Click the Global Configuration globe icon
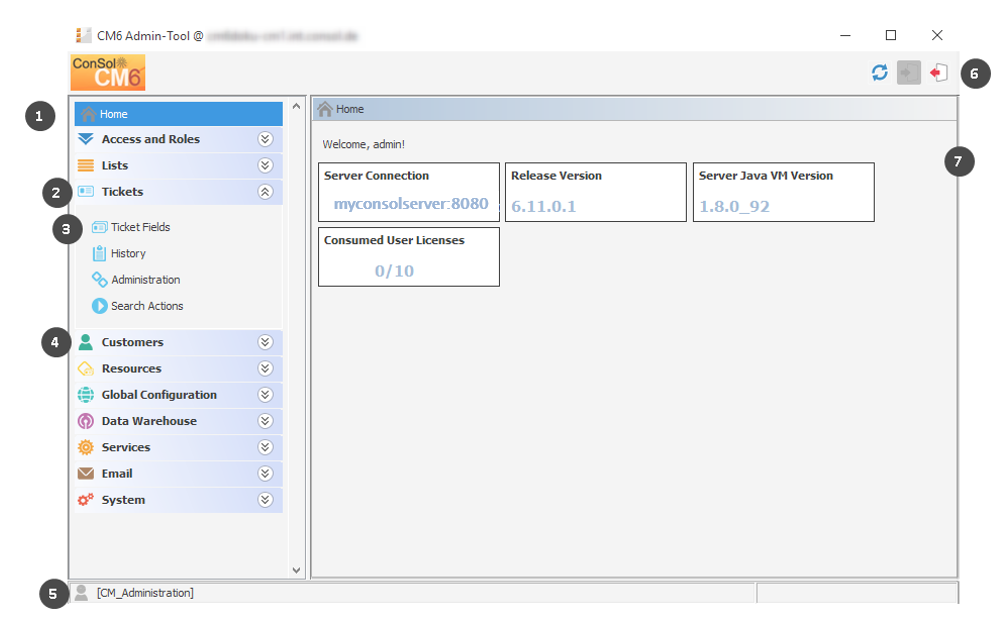999x627 pixels. click(x=86, y=395)
